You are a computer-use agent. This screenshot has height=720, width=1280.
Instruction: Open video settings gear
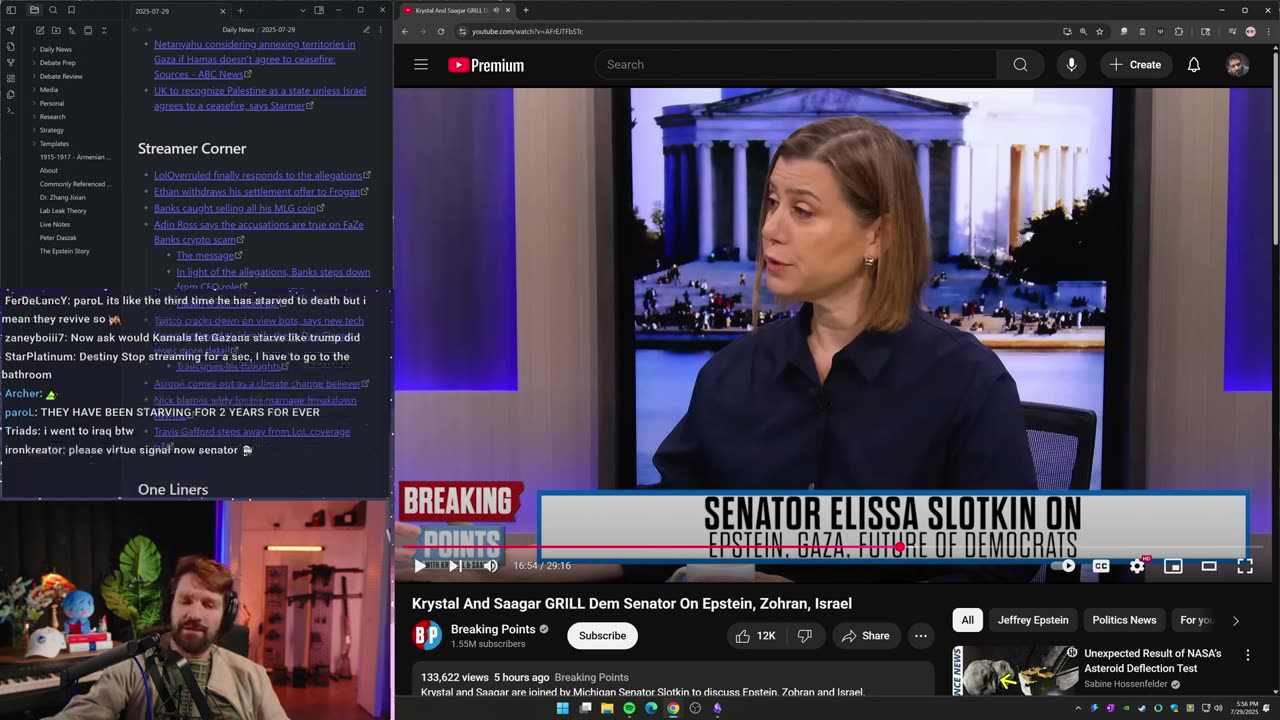1137,566
